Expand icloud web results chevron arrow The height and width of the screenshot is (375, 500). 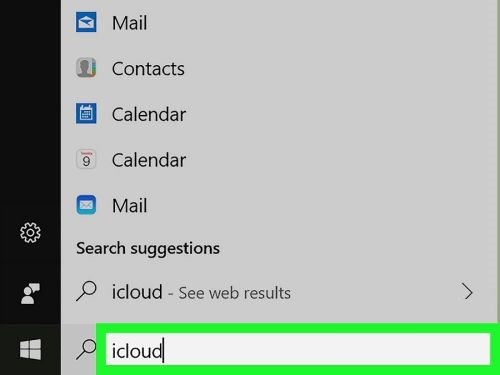[x=468, y=292]
